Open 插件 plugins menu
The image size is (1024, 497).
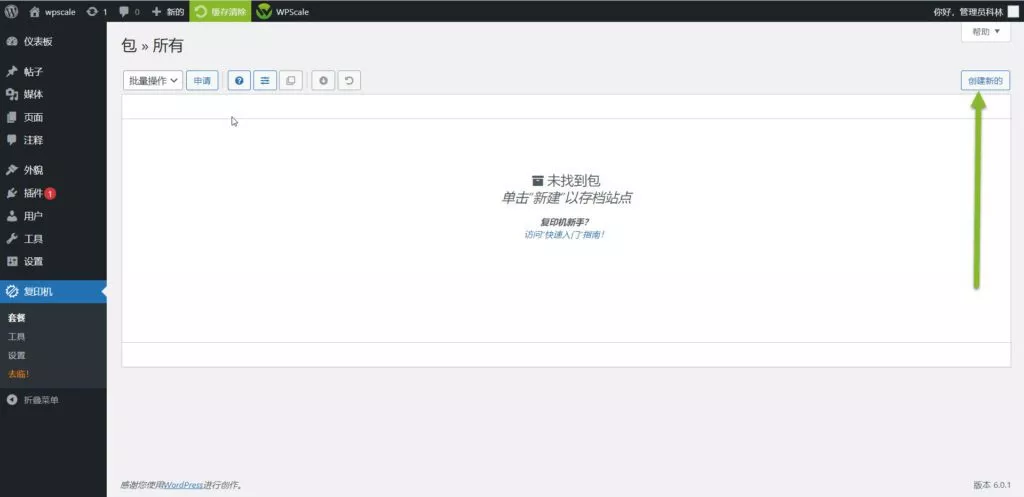[x=33, y=193]
